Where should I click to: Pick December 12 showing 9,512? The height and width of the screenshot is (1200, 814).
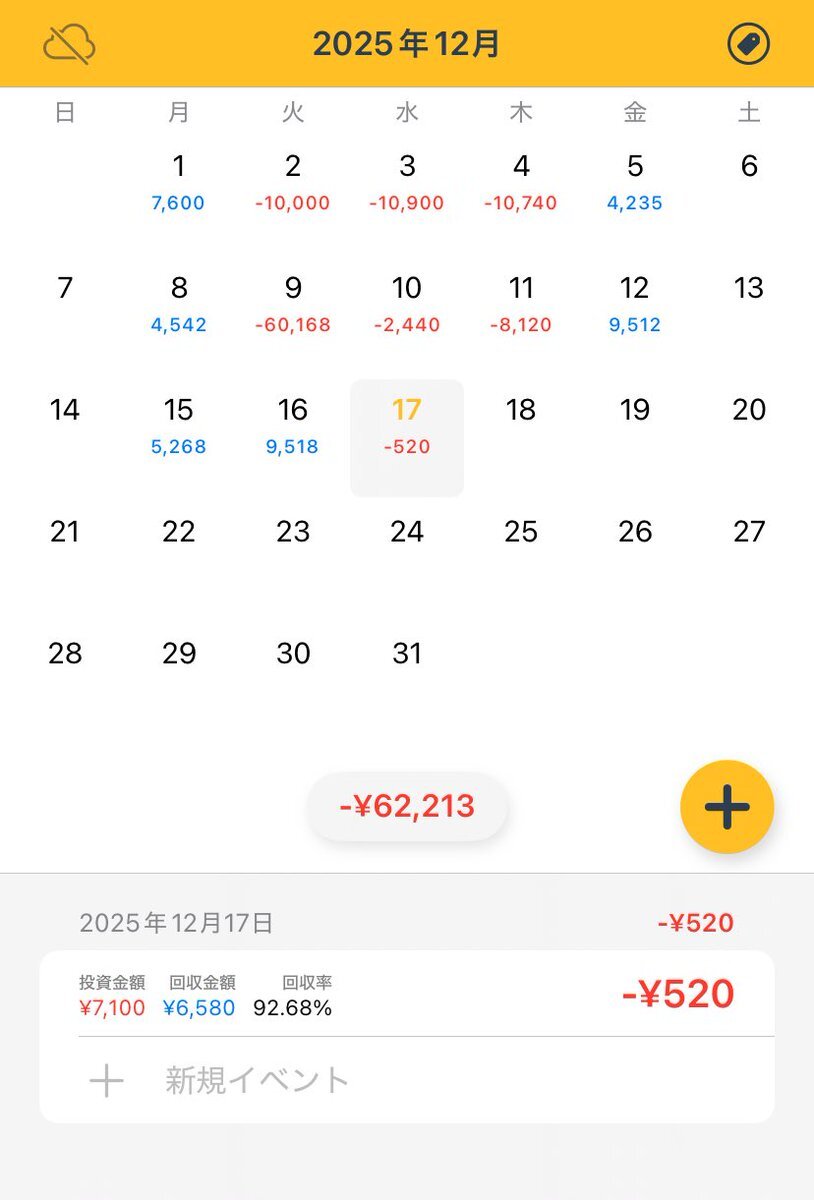tap(635, 304)
